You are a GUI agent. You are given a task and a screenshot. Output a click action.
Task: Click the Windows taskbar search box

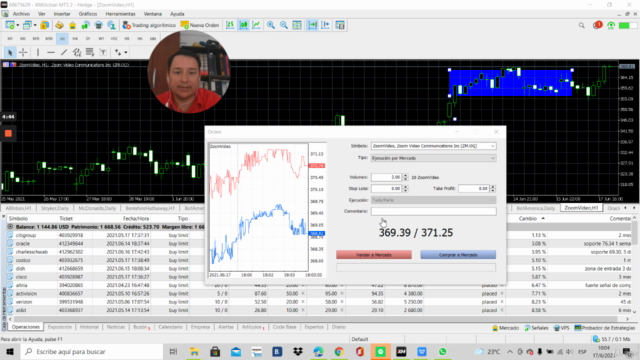(x=91, y=351)
